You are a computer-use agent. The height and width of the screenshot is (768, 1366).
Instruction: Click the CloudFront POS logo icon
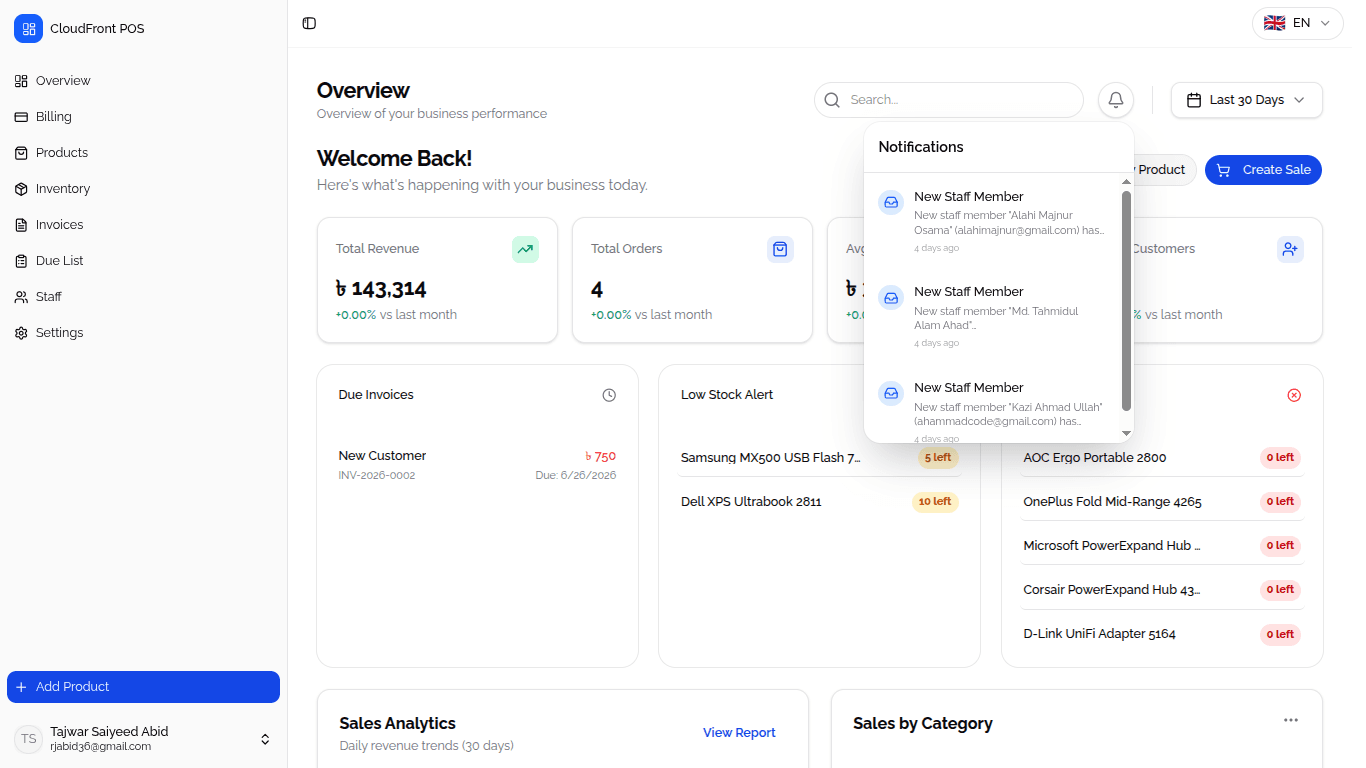tap(28, 29)
